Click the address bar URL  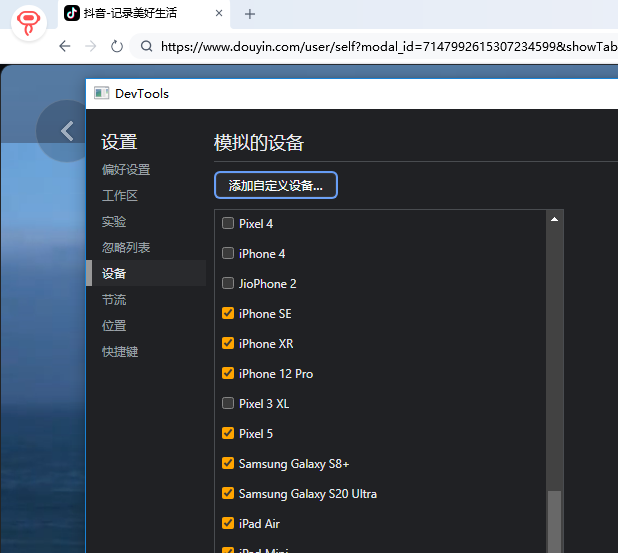pos(389,47)
